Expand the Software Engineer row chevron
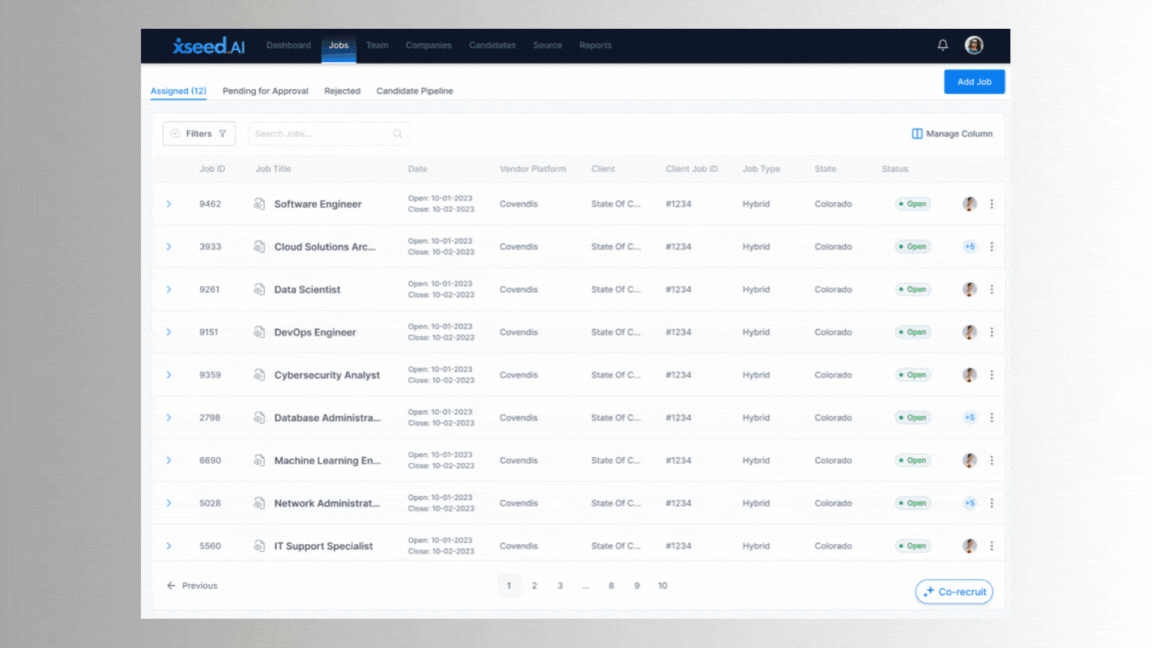 tap(168, 203)
